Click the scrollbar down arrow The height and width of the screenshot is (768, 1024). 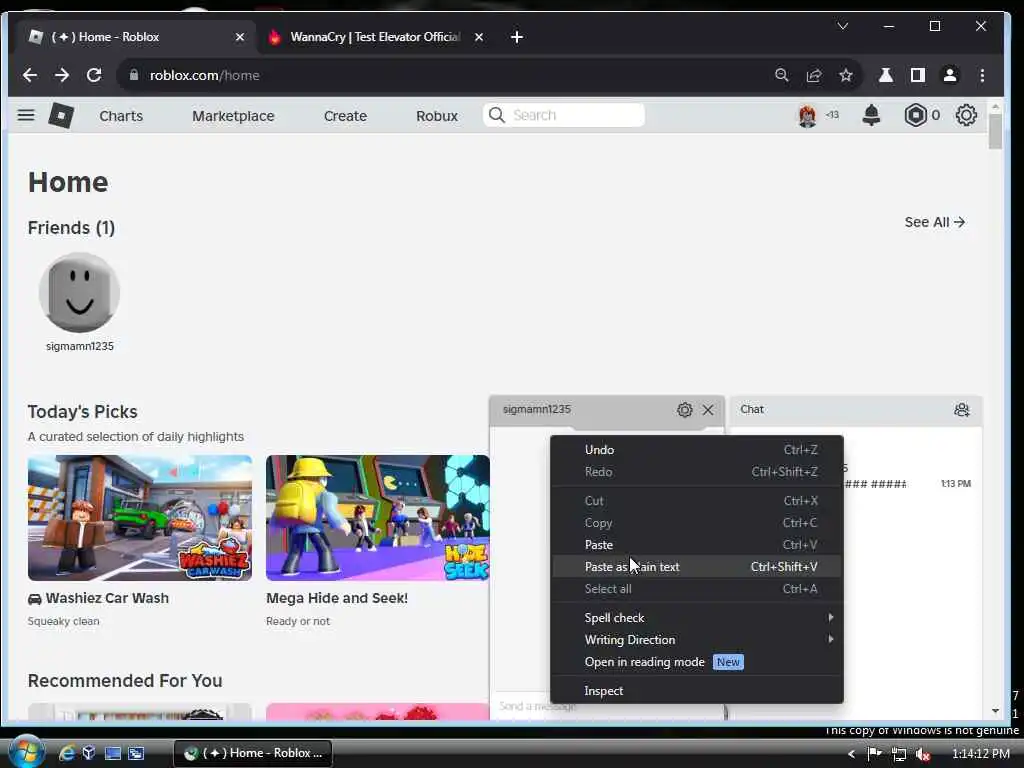[x=995, y=711]
